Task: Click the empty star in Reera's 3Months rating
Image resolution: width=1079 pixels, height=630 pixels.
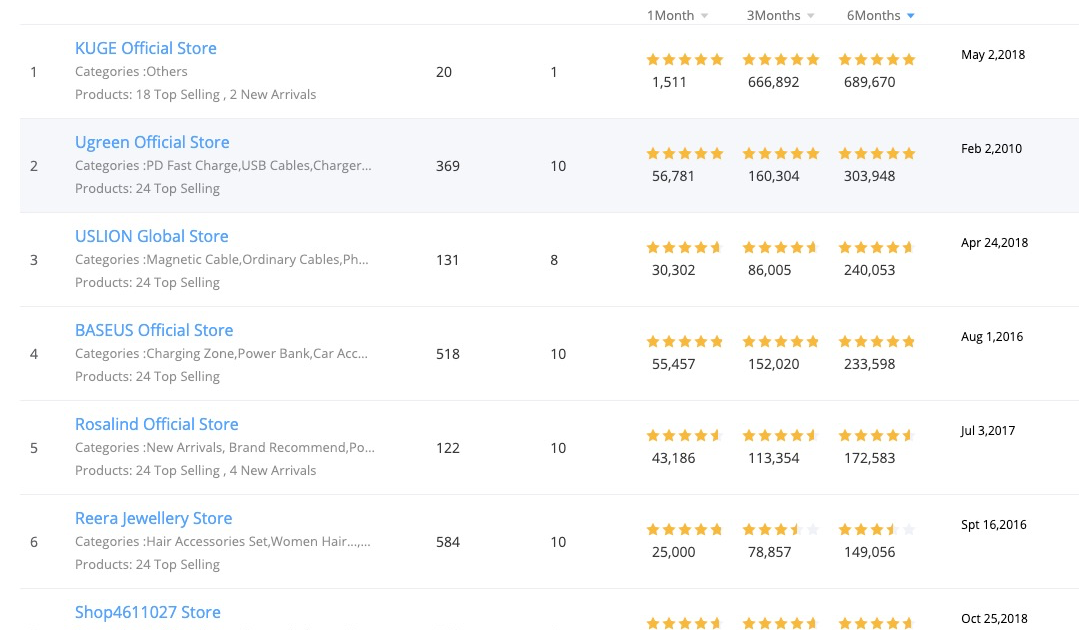Action: [812, 529]
